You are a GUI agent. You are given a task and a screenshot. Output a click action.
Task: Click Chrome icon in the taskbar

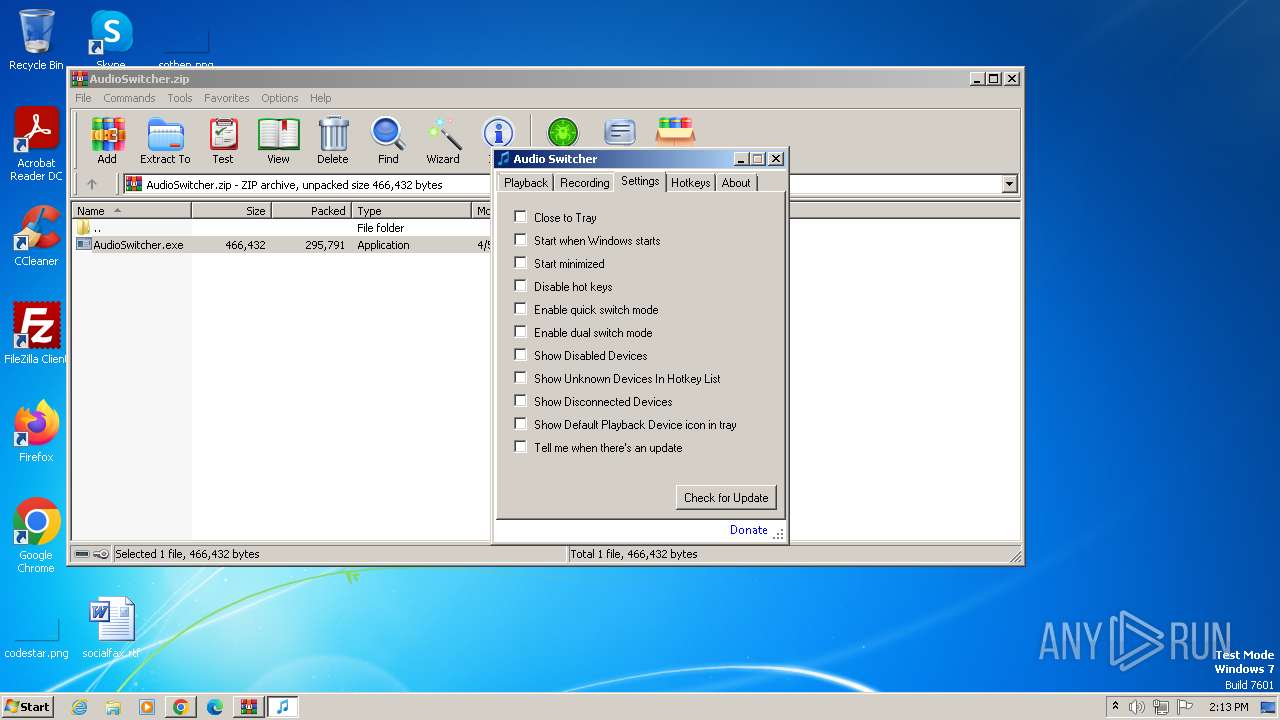(181, 707)
